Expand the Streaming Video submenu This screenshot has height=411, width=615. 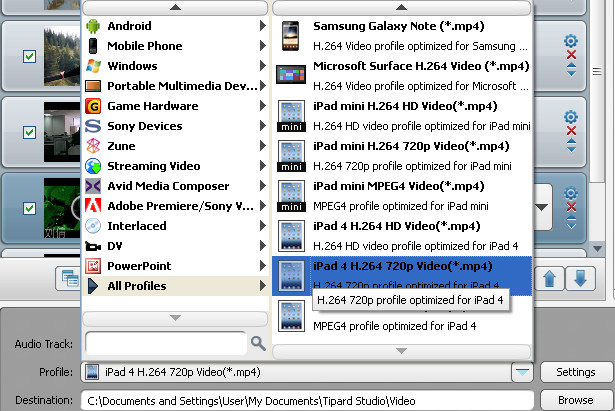(262, 166)
